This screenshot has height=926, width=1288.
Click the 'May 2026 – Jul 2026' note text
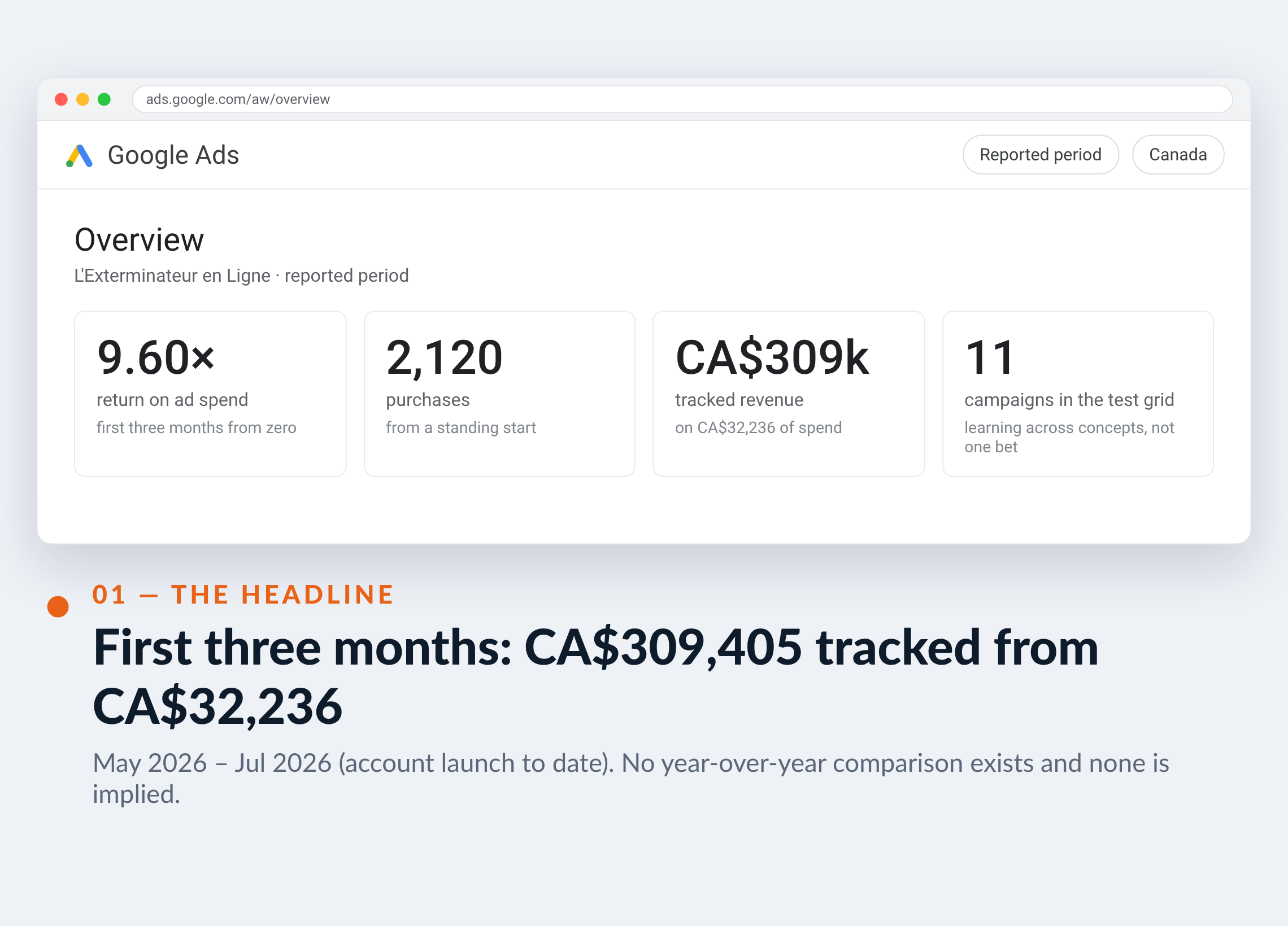(630, 779)
